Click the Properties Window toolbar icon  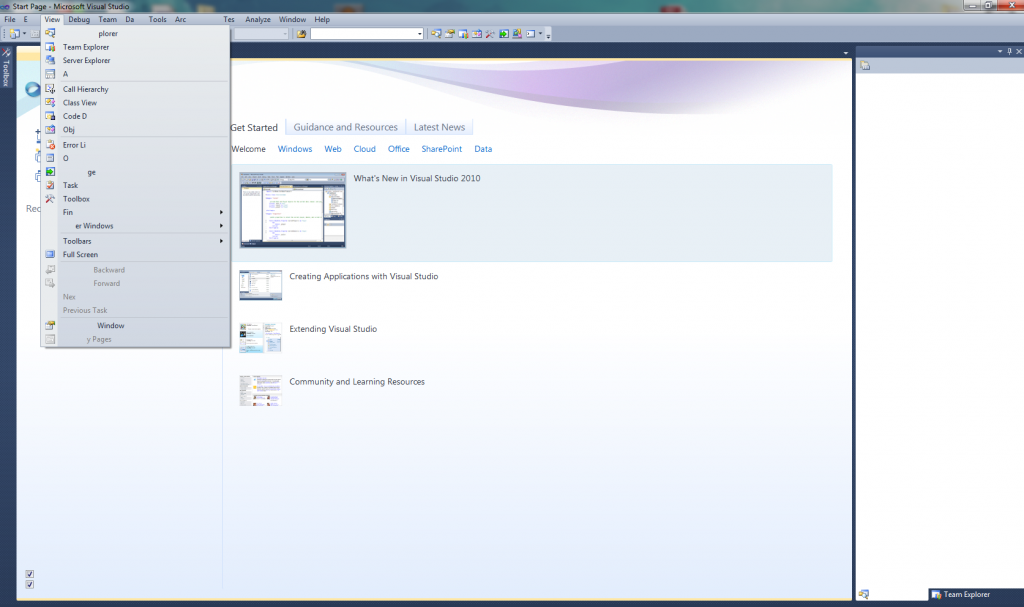(x=450, y=34)
